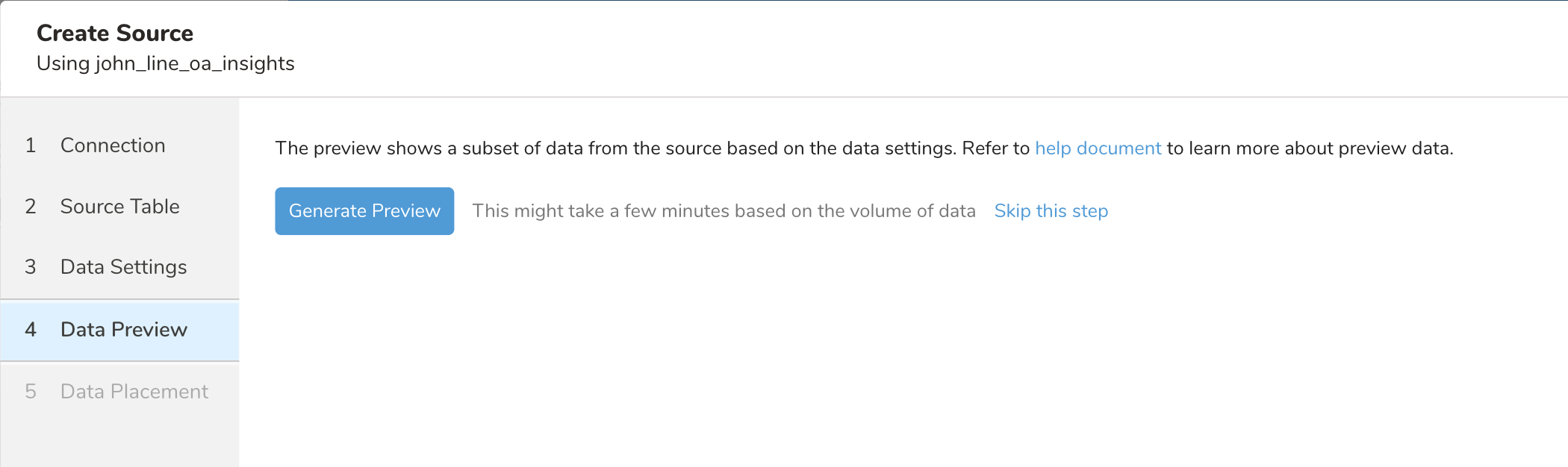Click the preview description sentence
This screenshot has height=467, width=1568.
[650, 148]
